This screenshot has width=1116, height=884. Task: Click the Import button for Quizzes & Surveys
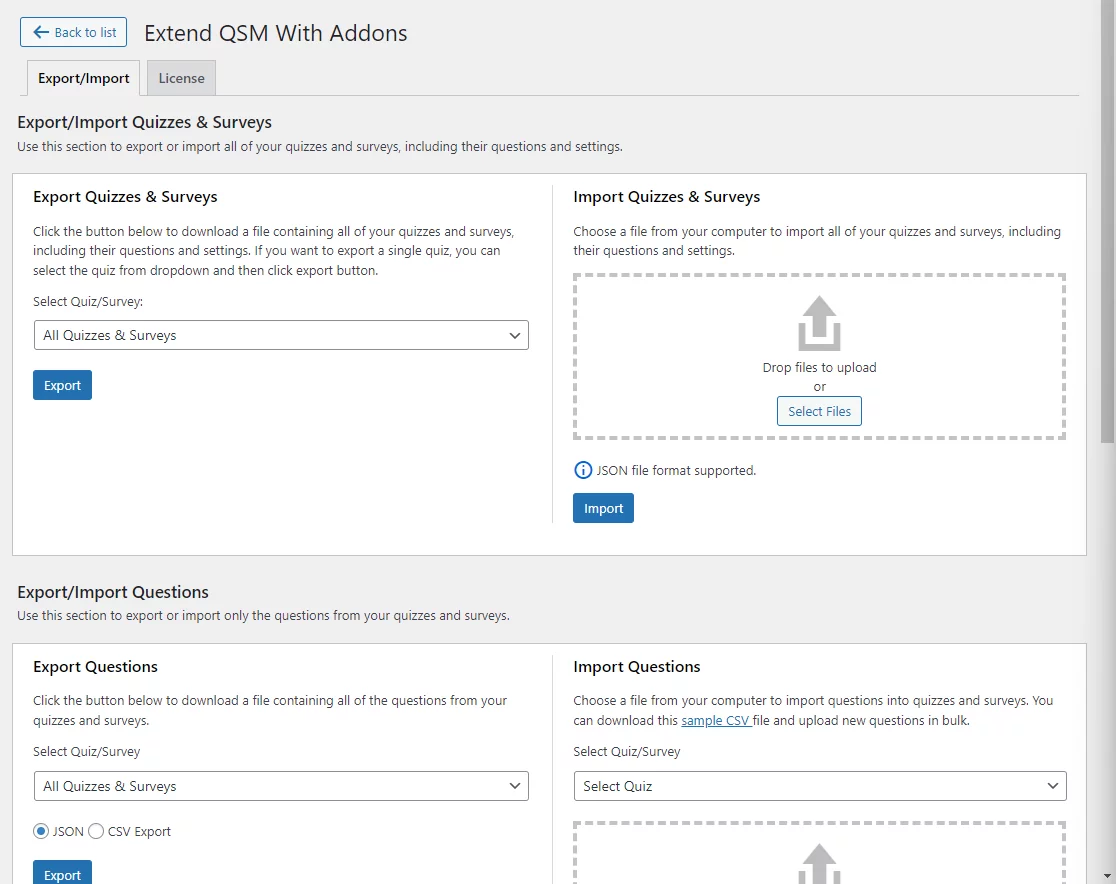pos(603,508)
